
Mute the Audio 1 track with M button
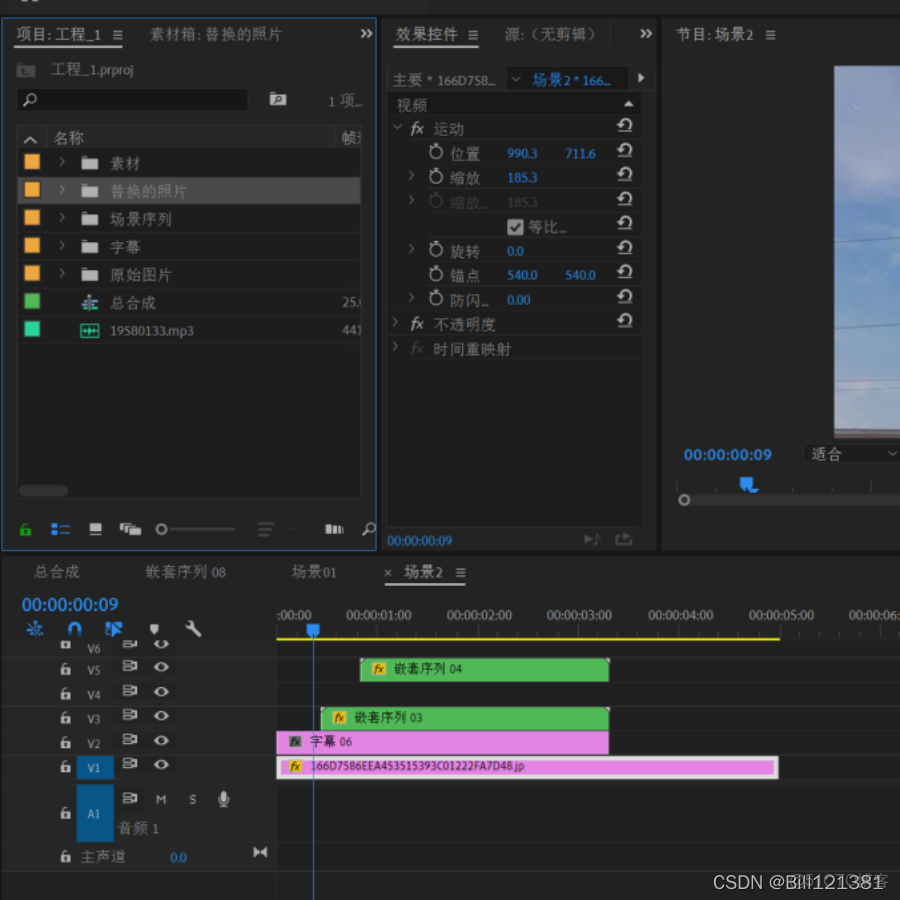(x=161, y=798)
